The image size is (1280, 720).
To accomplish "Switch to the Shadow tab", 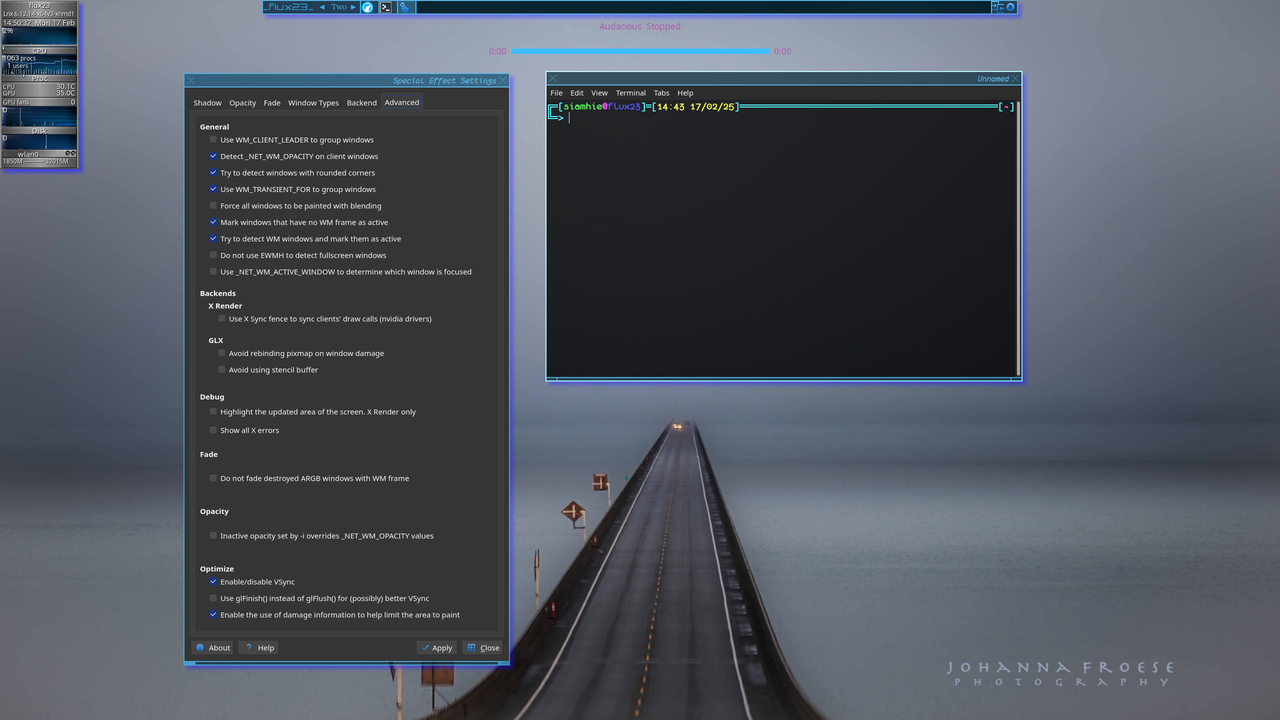I will tap(207, 102).
